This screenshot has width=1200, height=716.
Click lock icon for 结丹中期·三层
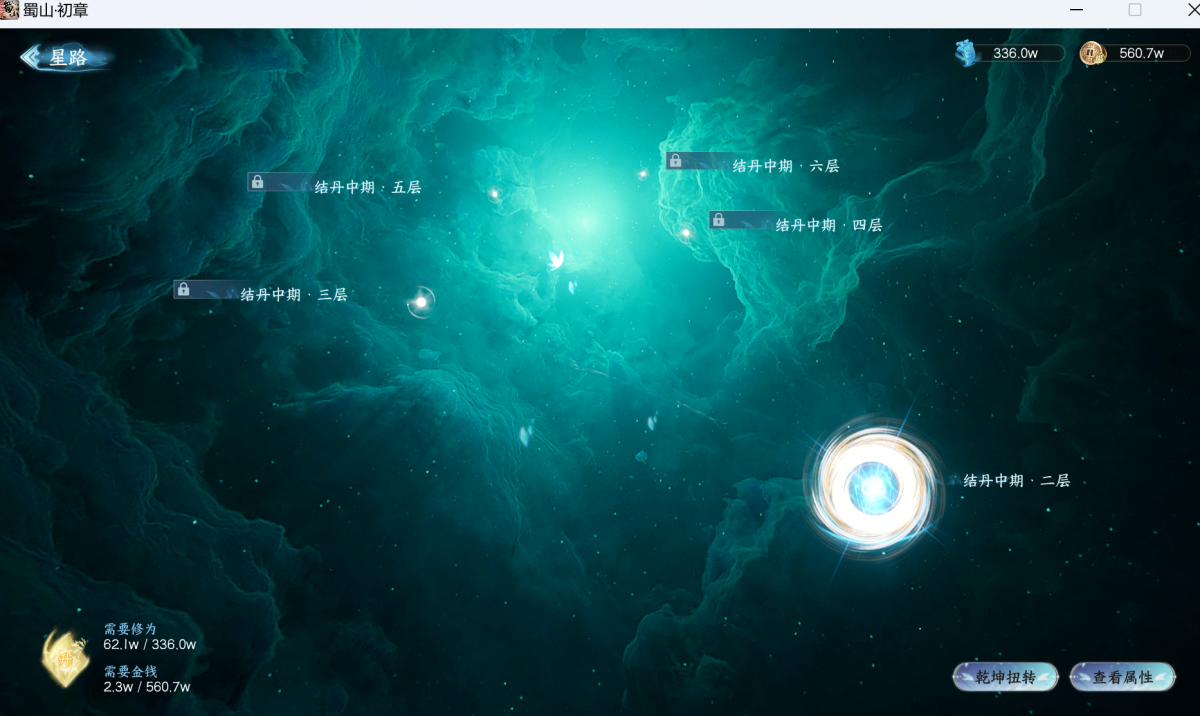[183, 289]
